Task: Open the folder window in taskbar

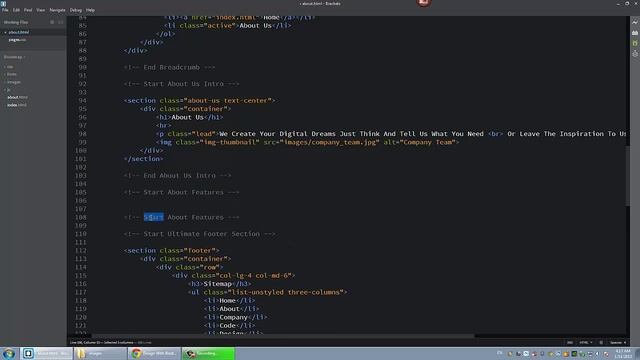Action: pos(100,353)
